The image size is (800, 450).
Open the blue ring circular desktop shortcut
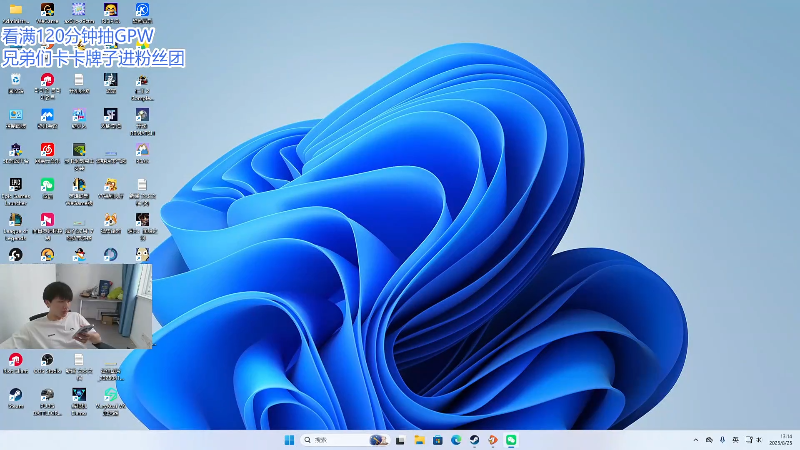coord(111,255)
